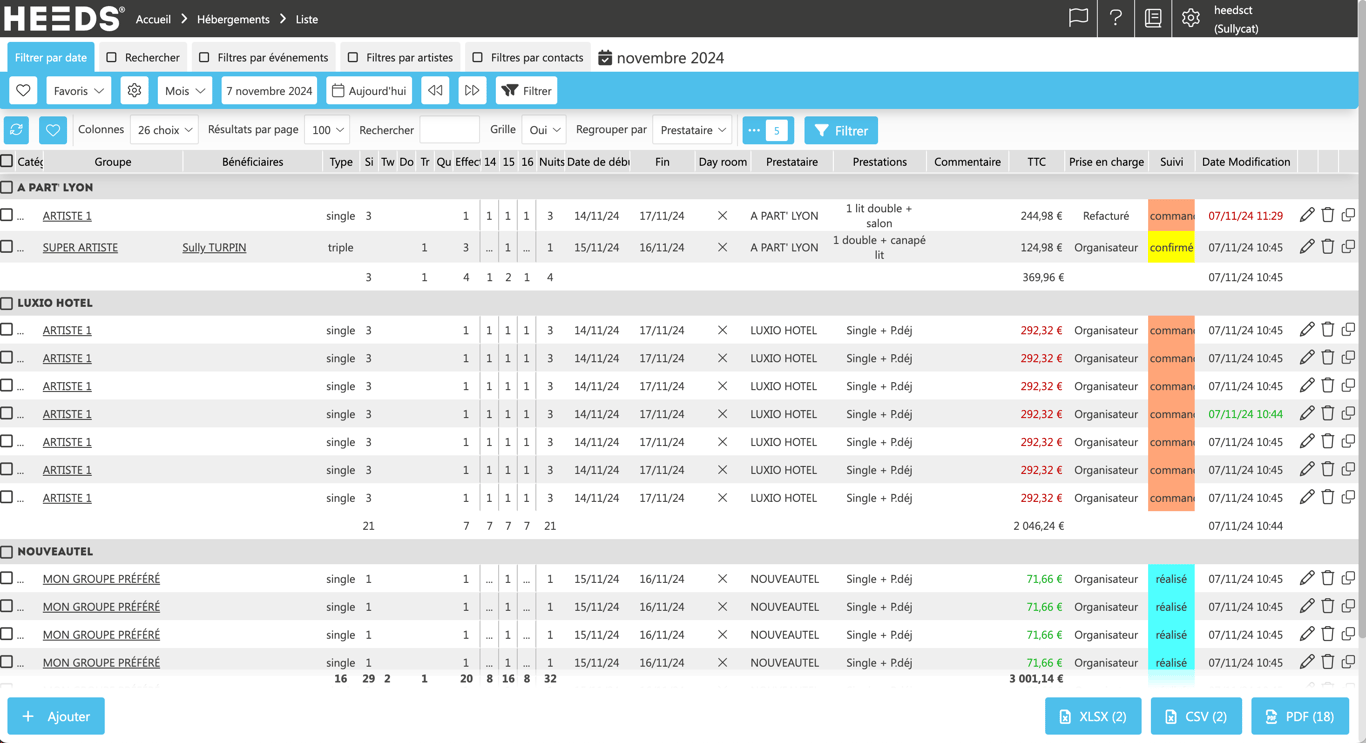Duplicate the SUPER ARTISTE row

pyautogui.click(x=1348, y=247)
